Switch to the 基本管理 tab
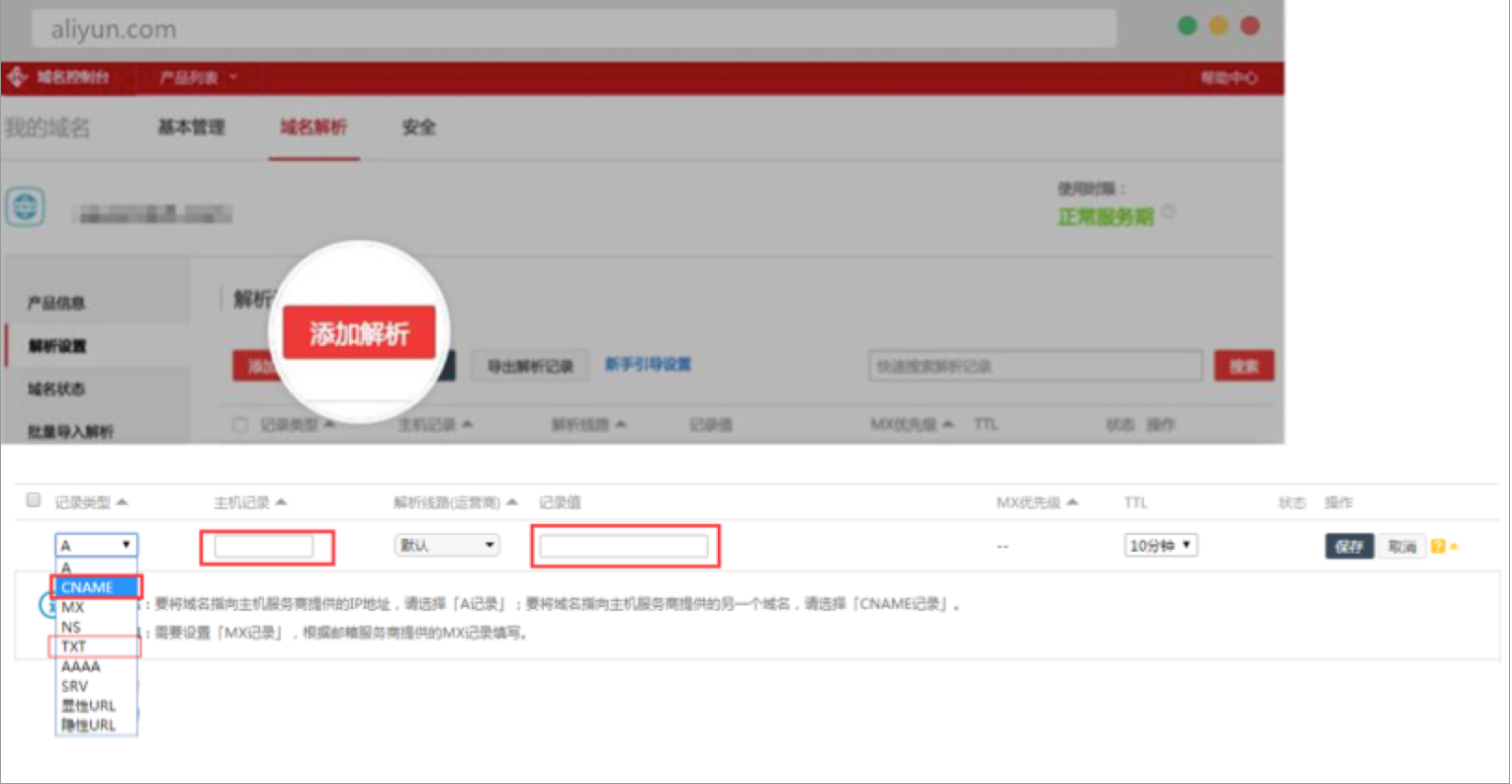 (x=192, y=127)
